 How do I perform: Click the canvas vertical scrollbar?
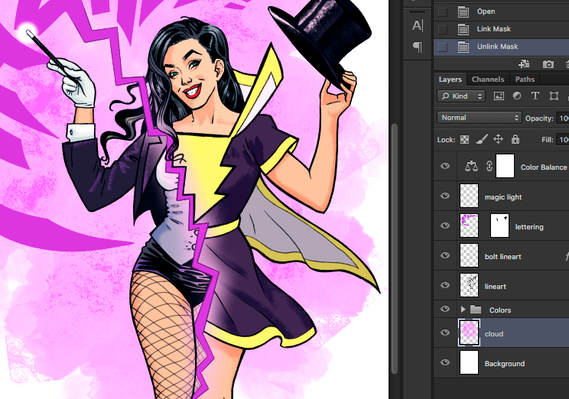click(394, 249)
